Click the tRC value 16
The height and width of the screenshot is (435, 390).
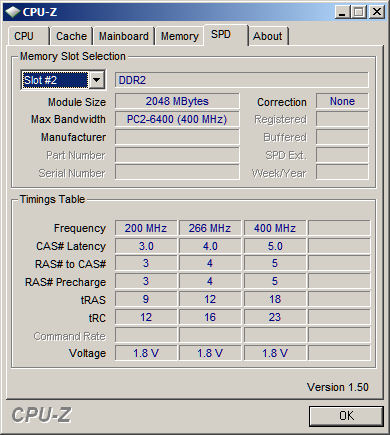pos(210,317)
